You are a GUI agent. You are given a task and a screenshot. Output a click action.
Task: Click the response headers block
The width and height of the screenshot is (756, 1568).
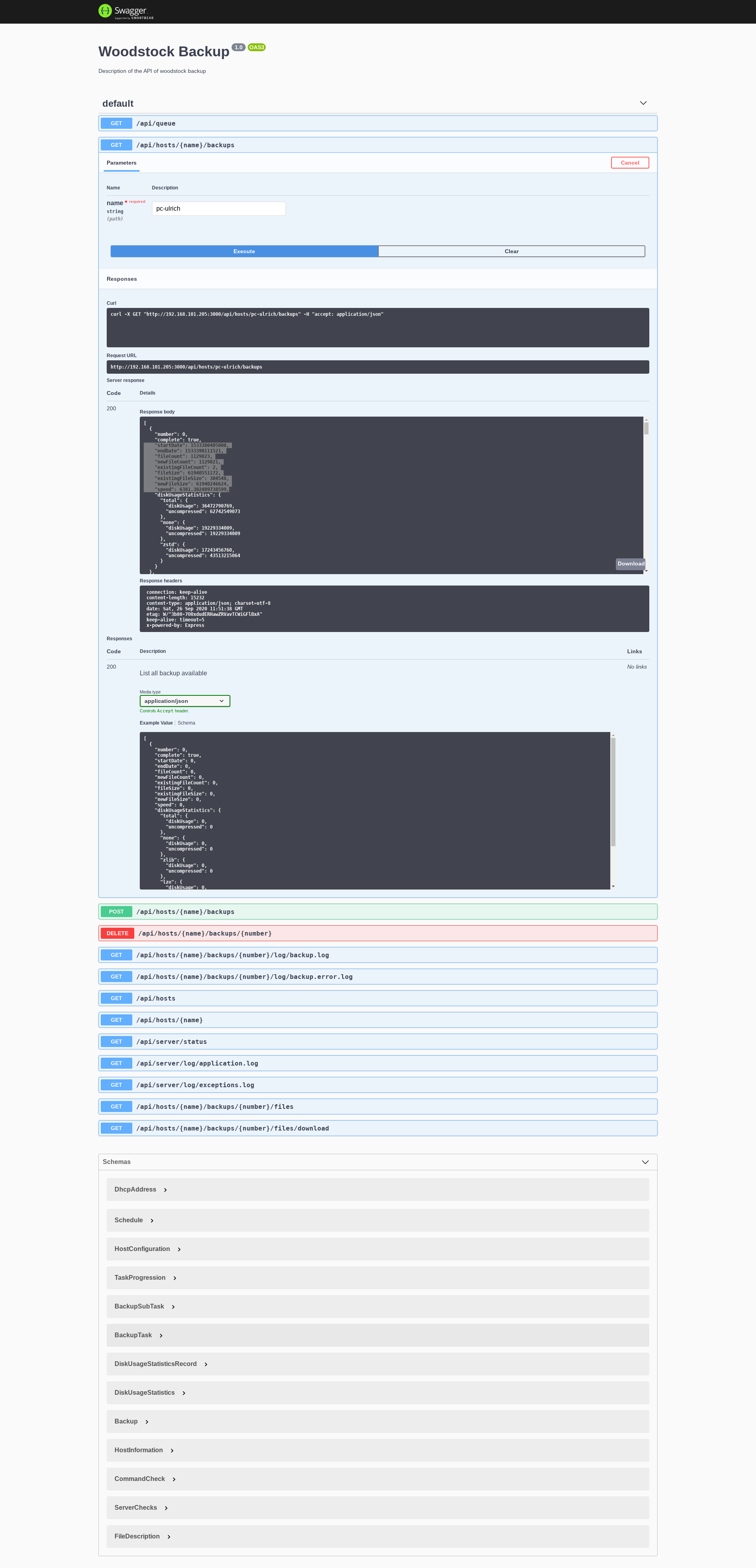click(395, 609)
